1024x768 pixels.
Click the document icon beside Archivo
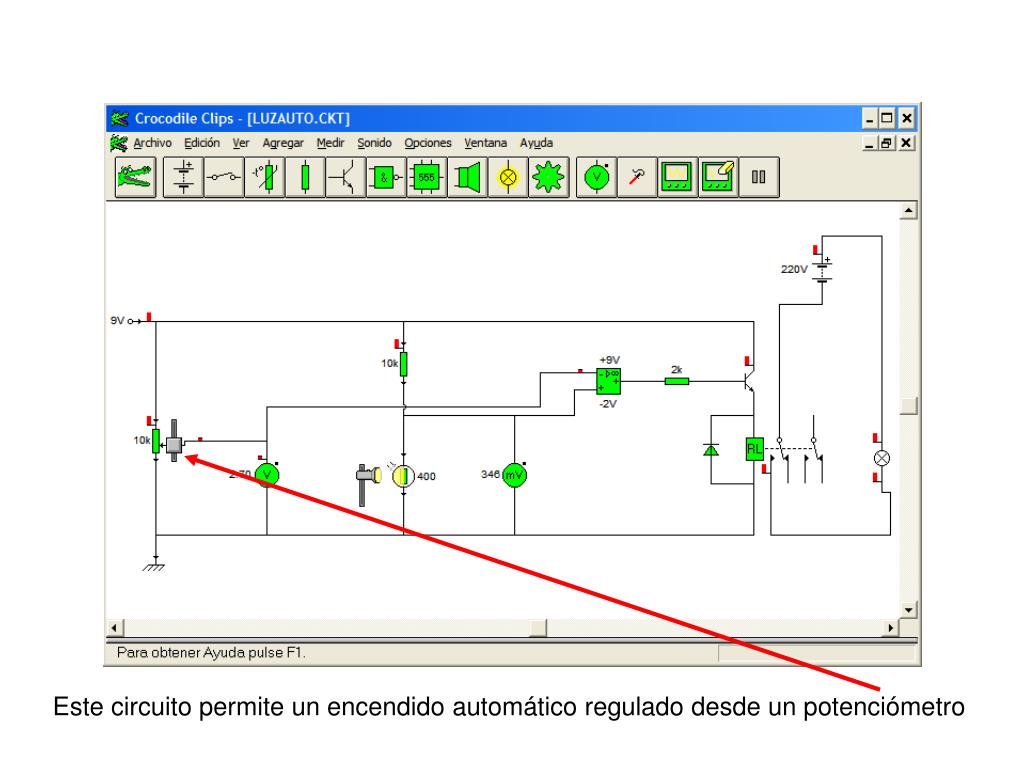click(x=119, y=143)
